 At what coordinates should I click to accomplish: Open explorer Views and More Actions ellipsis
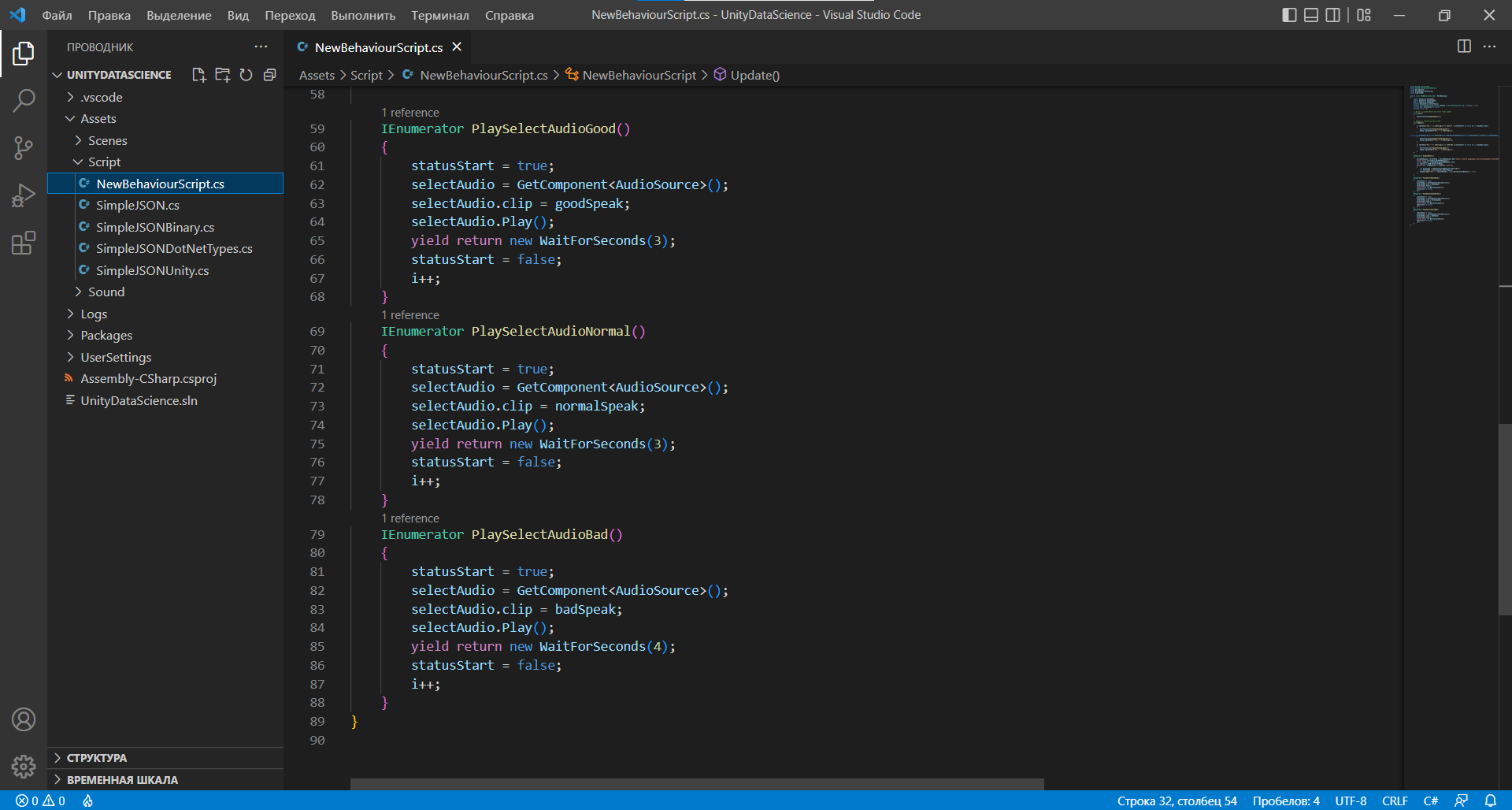(x=261, y=46)
